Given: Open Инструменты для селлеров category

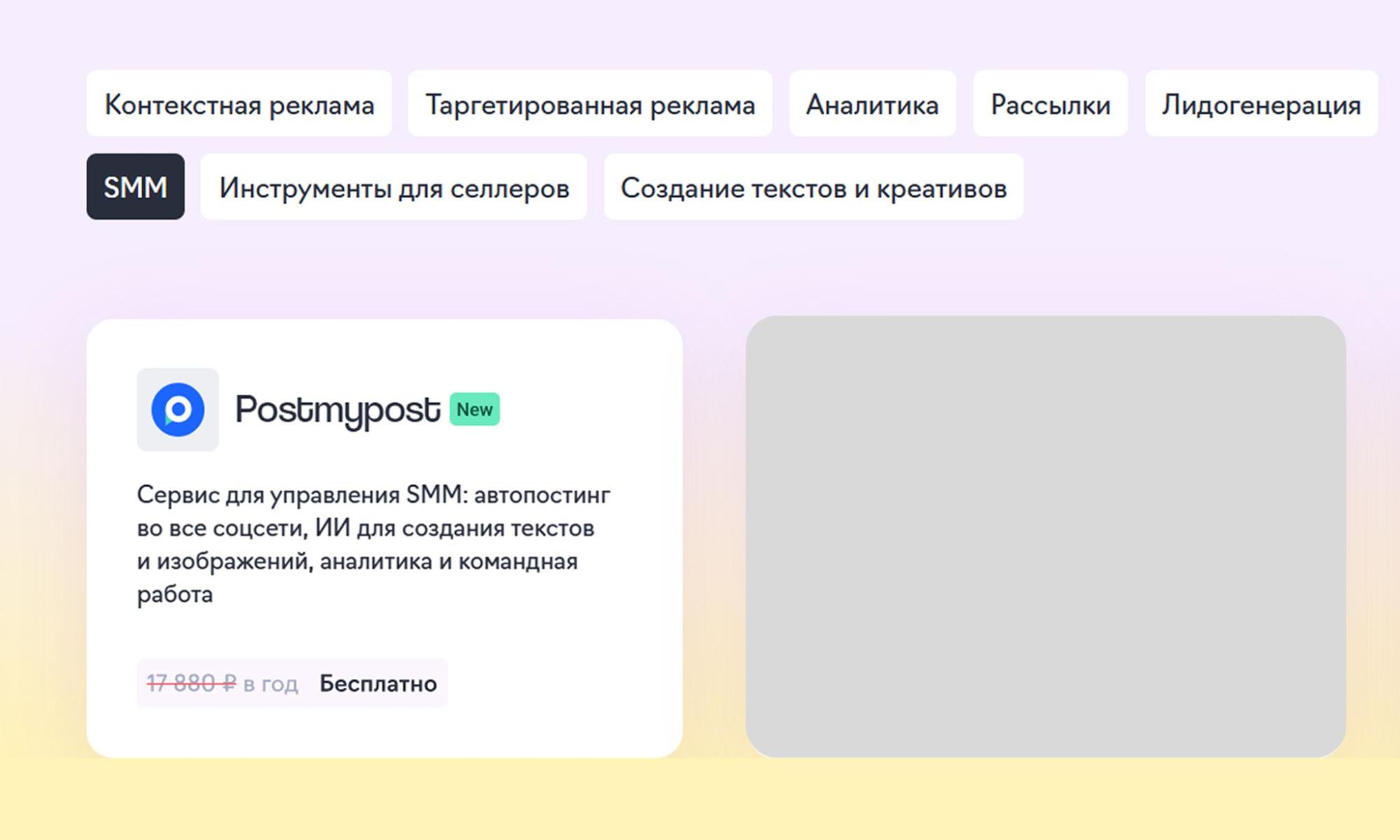Looking at the screenshot, I should coord(394,186).
